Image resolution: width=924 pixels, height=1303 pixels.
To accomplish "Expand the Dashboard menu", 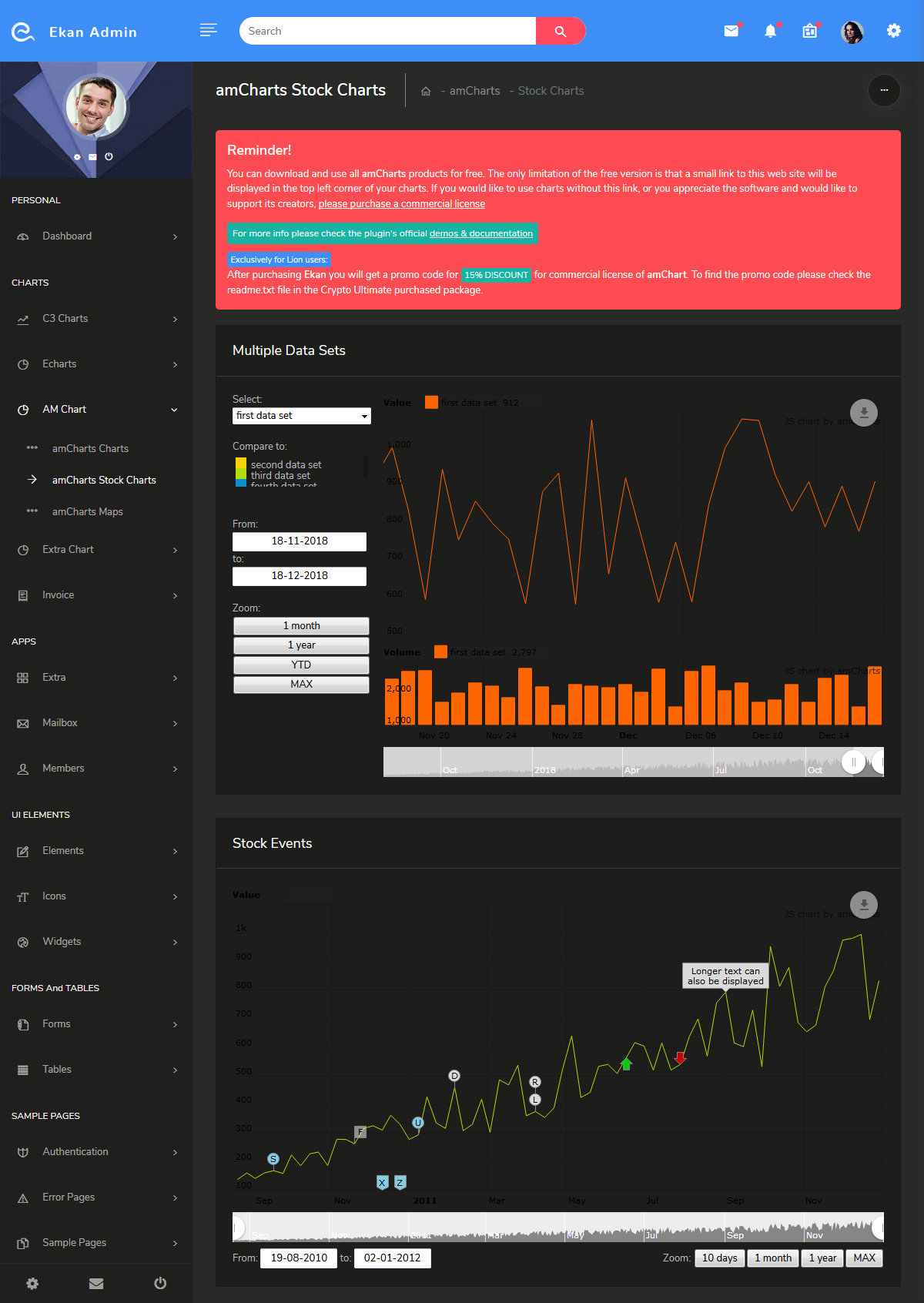I will 96,236.
